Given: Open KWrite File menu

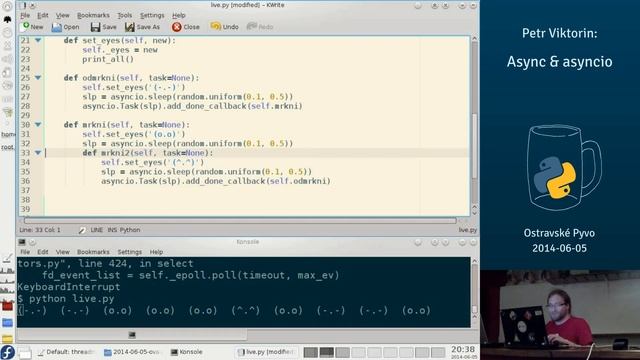Looking at the screenshot, I should pos(25,15).
